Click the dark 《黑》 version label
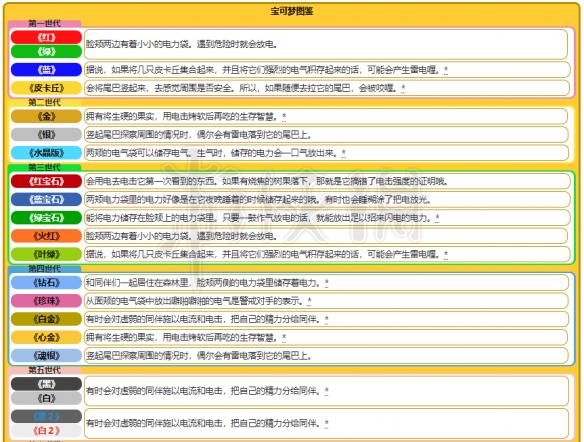 (x=46, y=384)
